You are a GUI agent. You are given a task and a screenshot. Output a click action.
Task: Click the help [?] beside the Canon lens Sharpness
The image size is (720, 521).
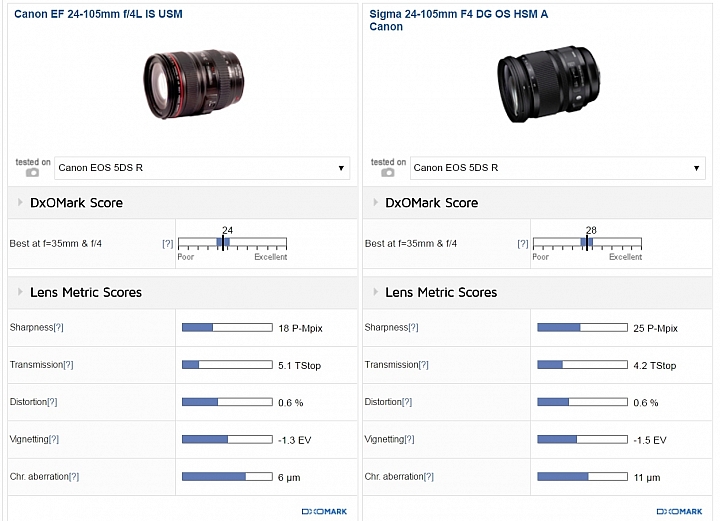click(x=58, y=328)
